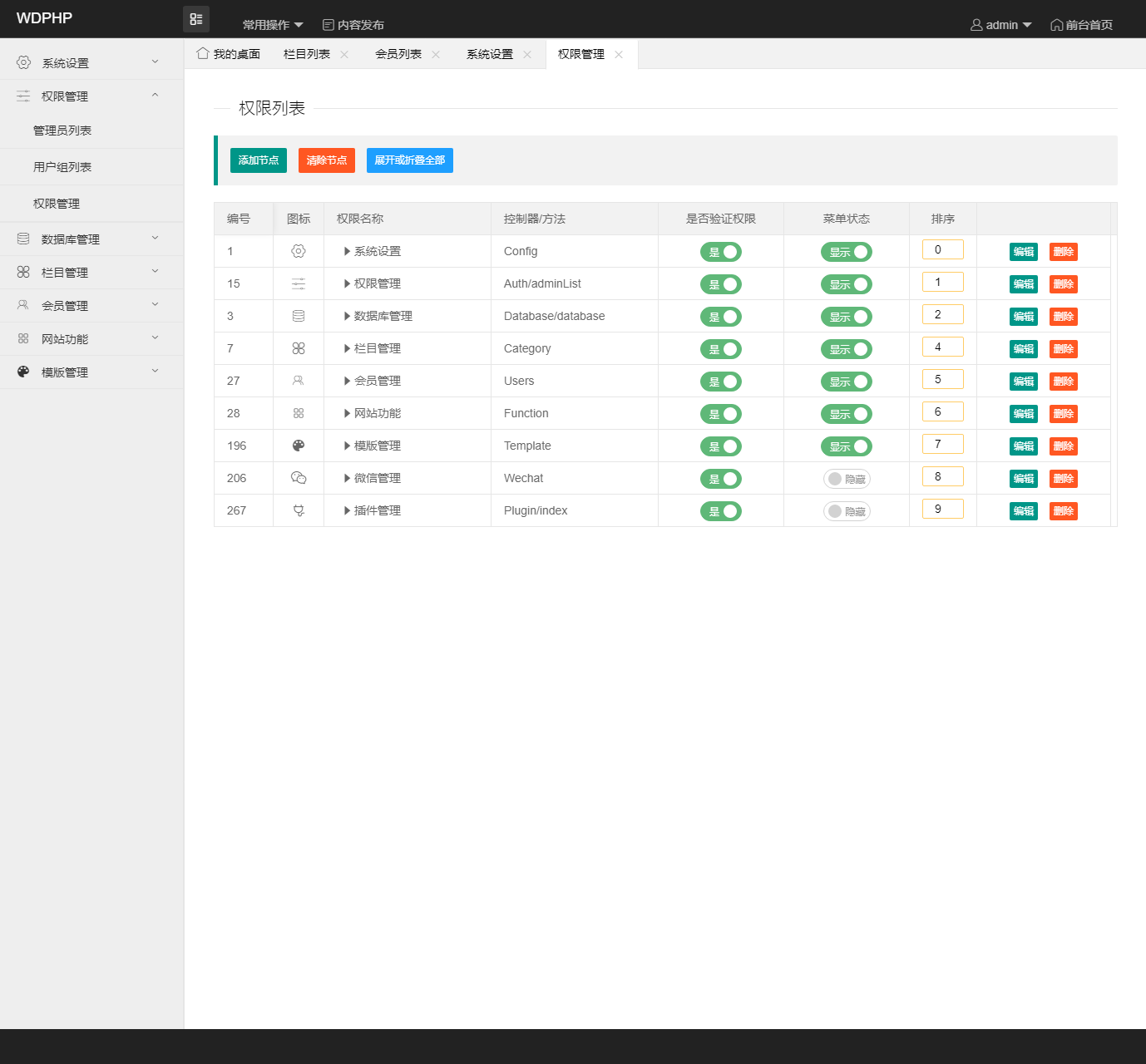This screenshot has height=1064, width=1146.
Task: Click the palette icon in the Template row
Action: [x=299, y=446]
